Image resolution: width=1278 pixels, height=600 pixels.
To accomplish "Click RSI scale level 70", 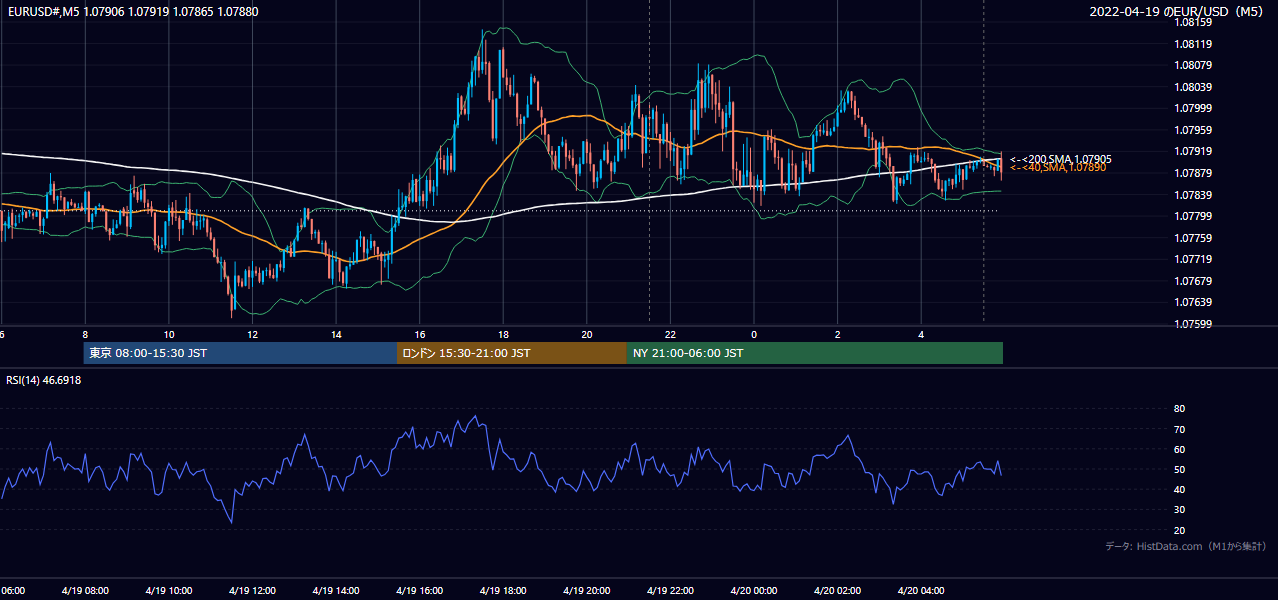I will click(x=1180, y=430).
